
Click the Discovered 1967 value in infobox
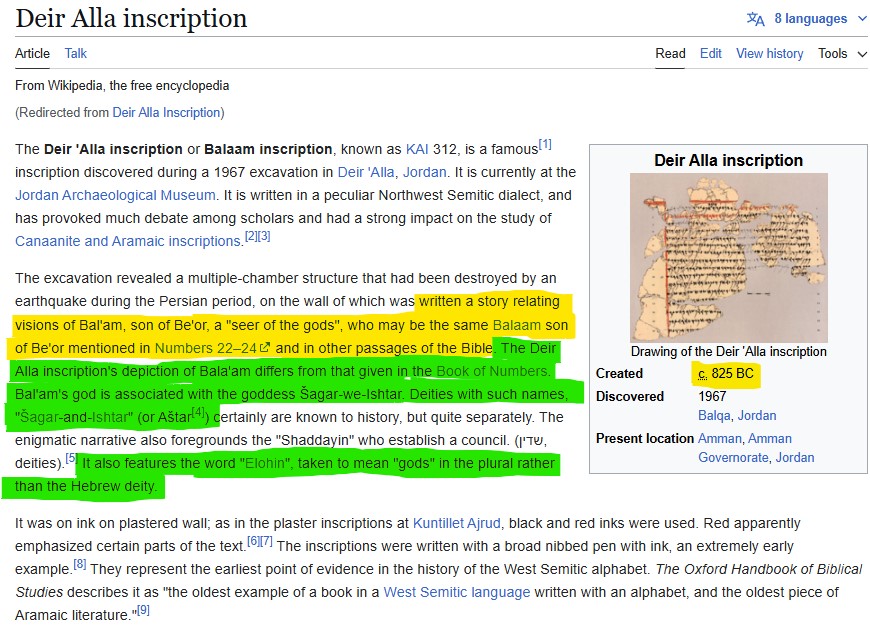tap(712, 396)
